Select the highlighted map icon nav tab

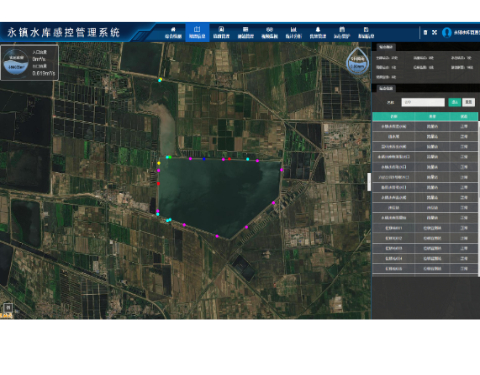click(197, 33)
